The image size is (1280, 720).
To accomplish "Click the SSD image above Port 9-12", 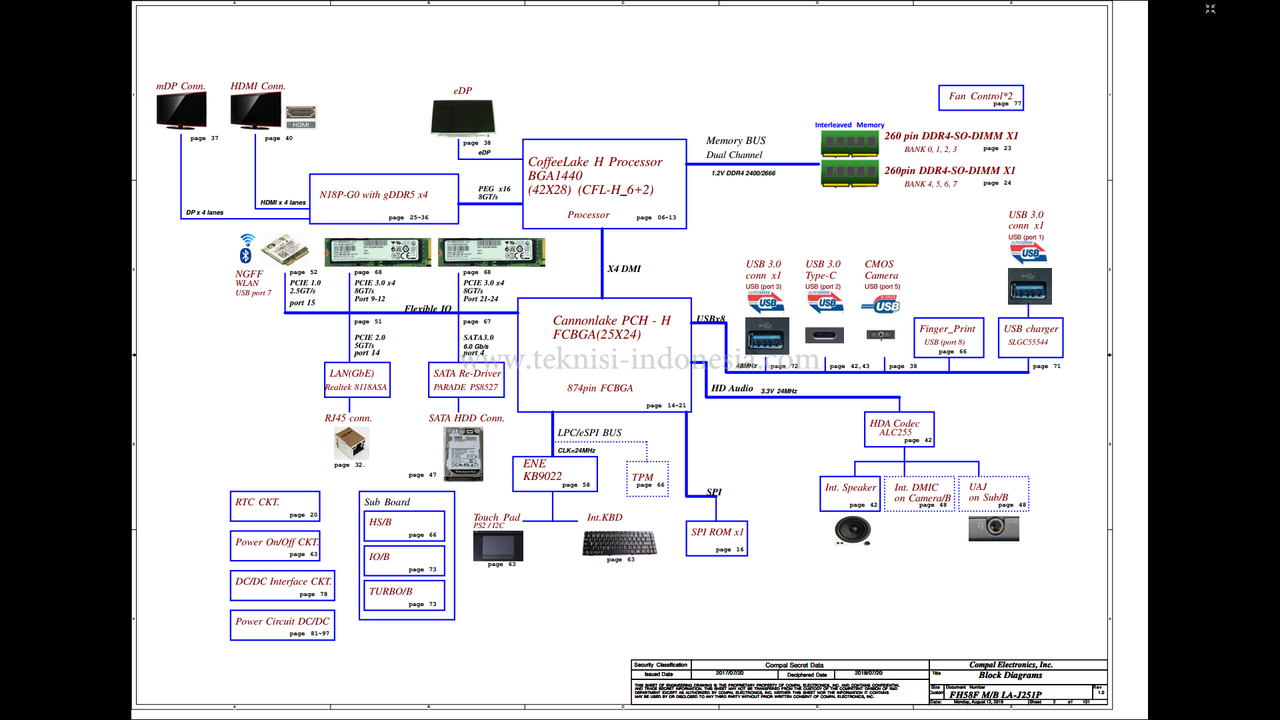I will (379, 252).
